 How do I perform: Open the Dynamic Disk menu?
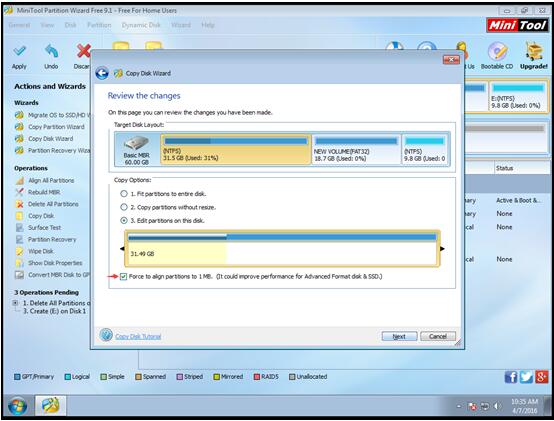click(141, 25)
